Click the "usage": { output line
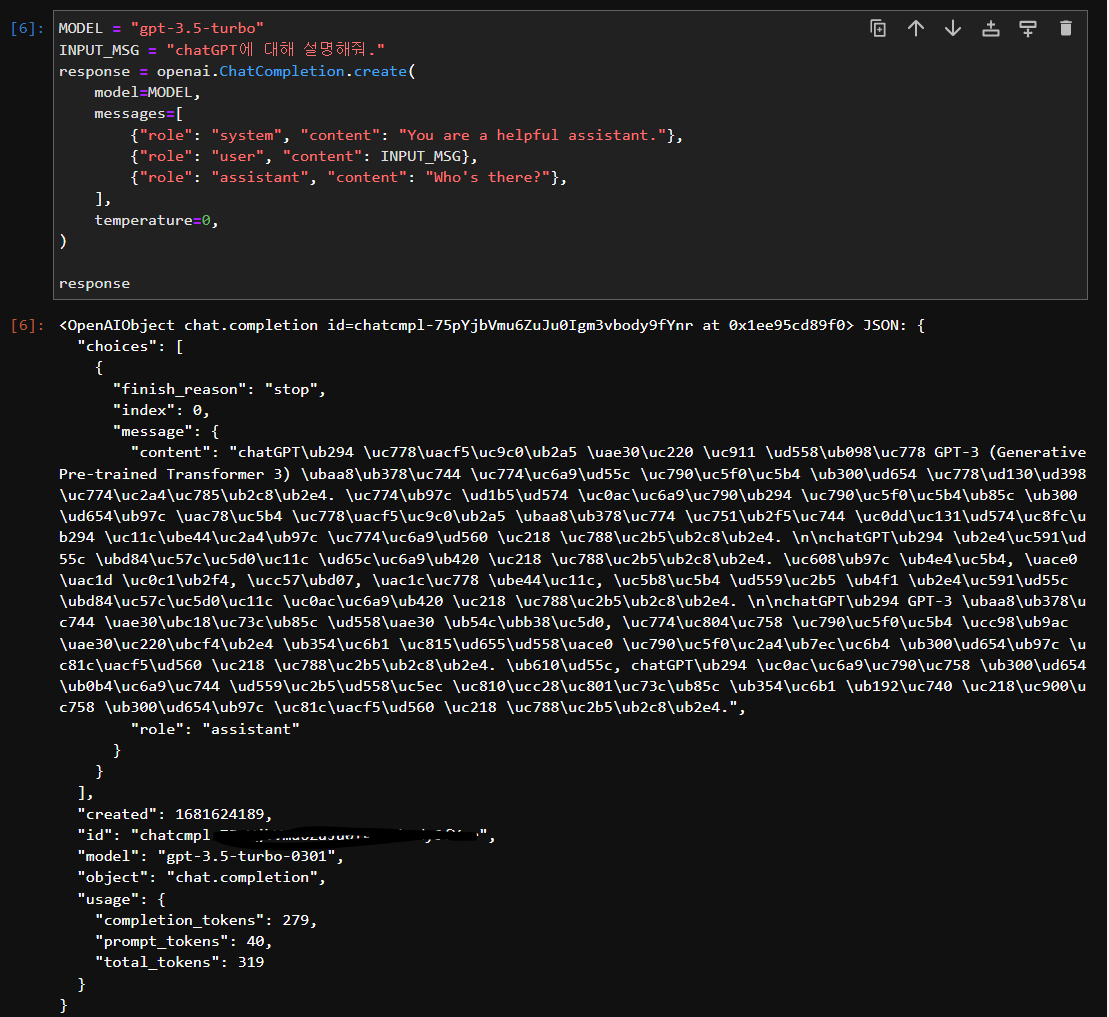1109x1017 pixels. tap(121, 900)
